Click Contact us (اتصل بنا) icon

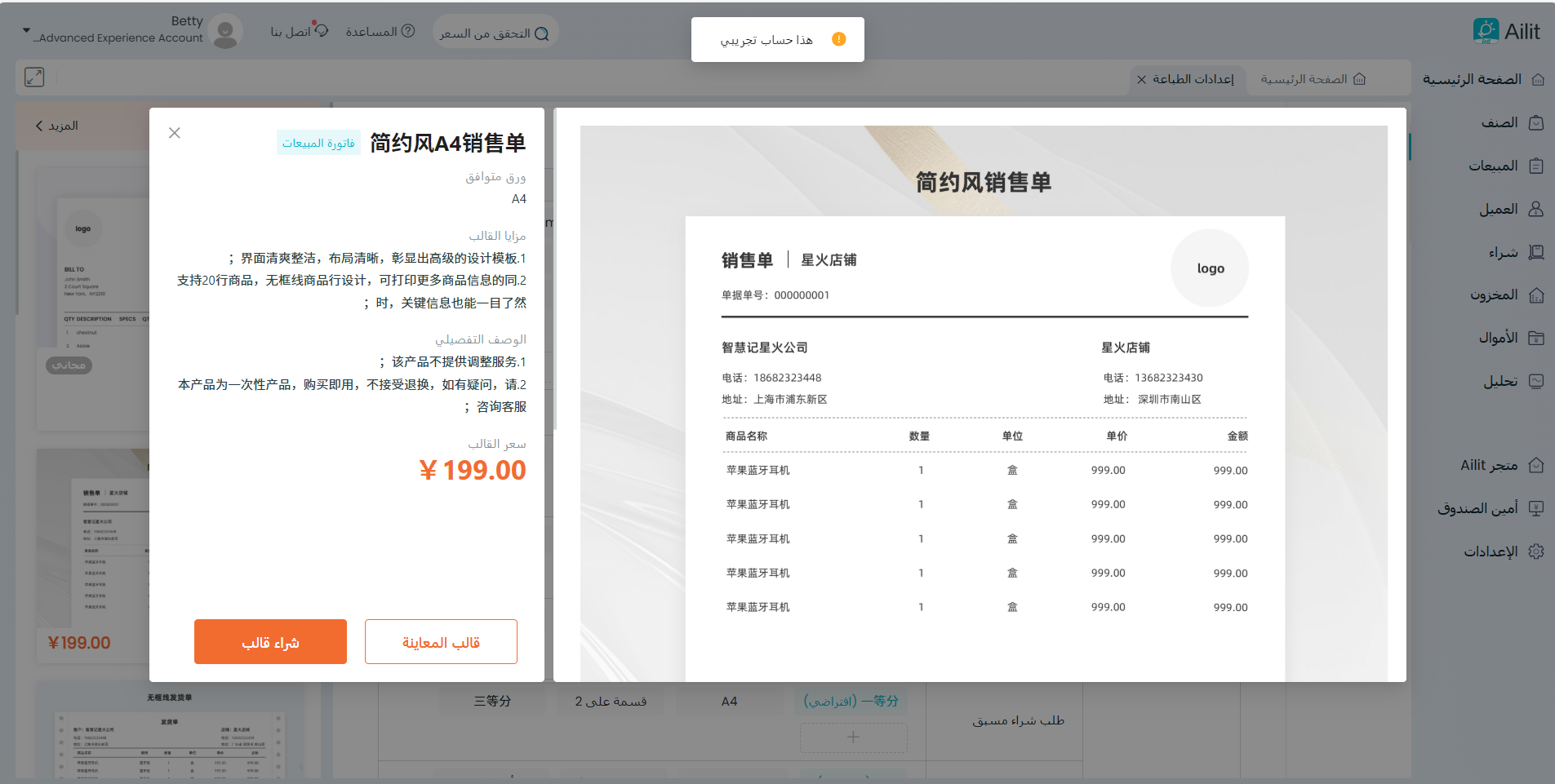click(x=321, y=31)
